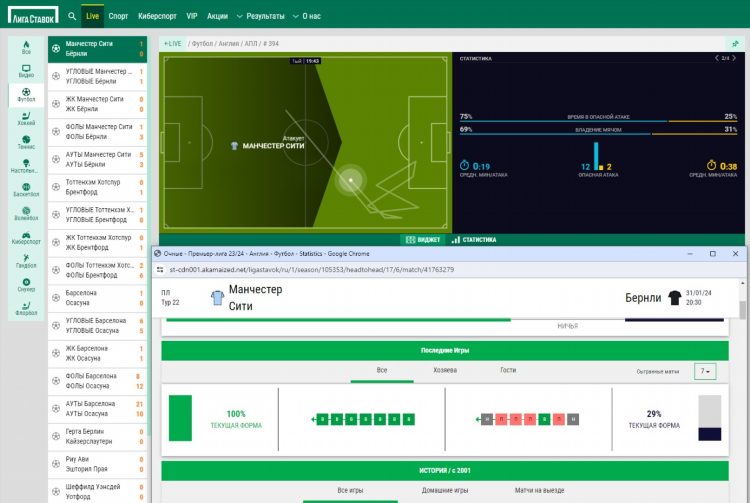Select the Все игры history tab

350,490
